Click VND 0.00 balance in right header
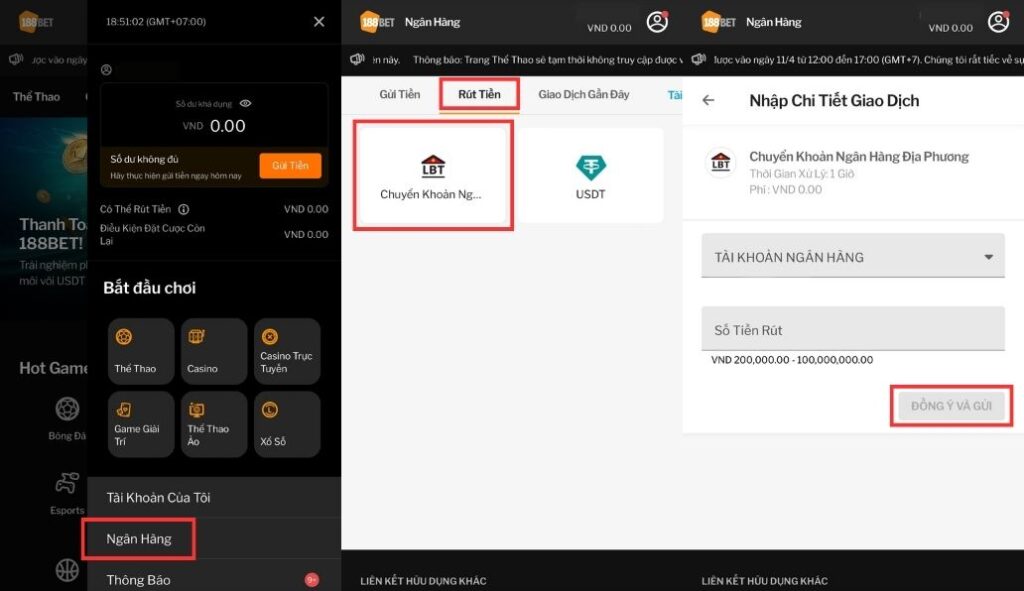The image size is (1024, 591). coord(950,28)
